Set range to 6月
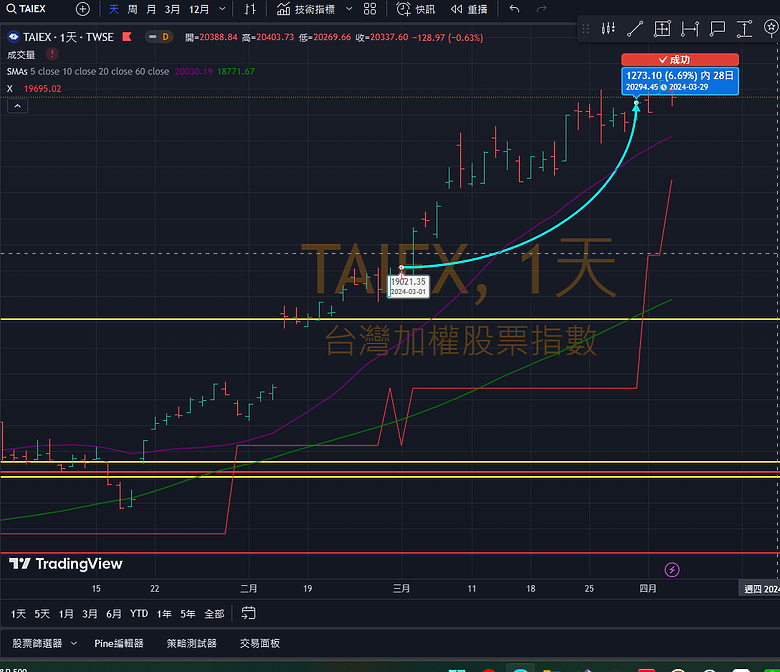Viewport: 780px width, 672px height. tap(114, 614)
